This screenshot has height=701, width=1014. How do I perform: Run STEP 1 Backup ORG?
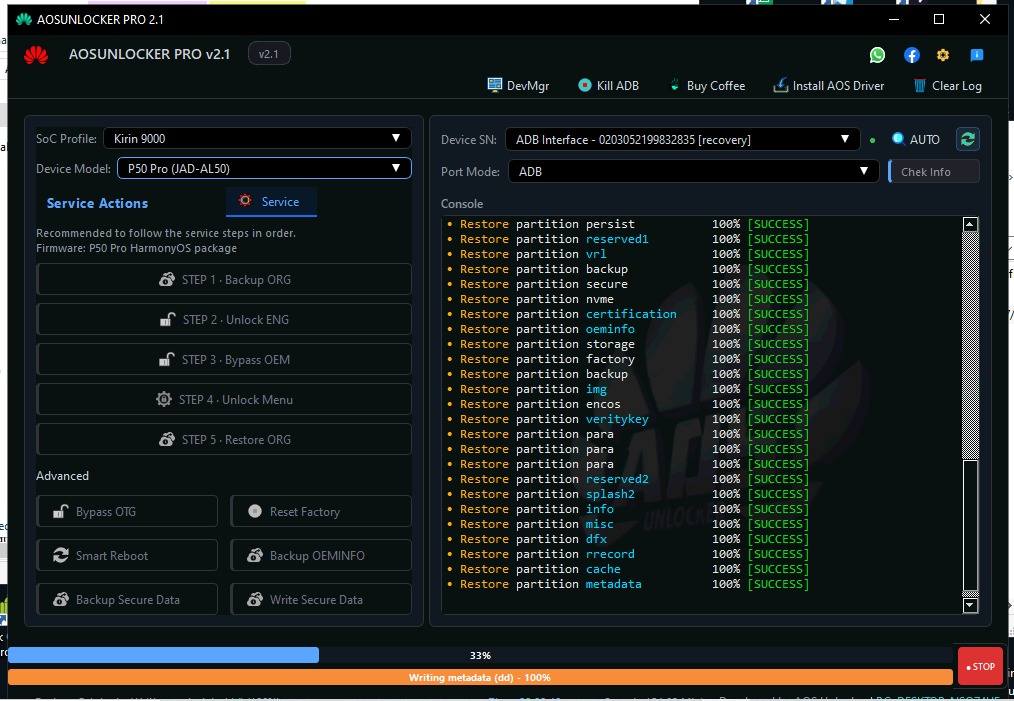224,279
